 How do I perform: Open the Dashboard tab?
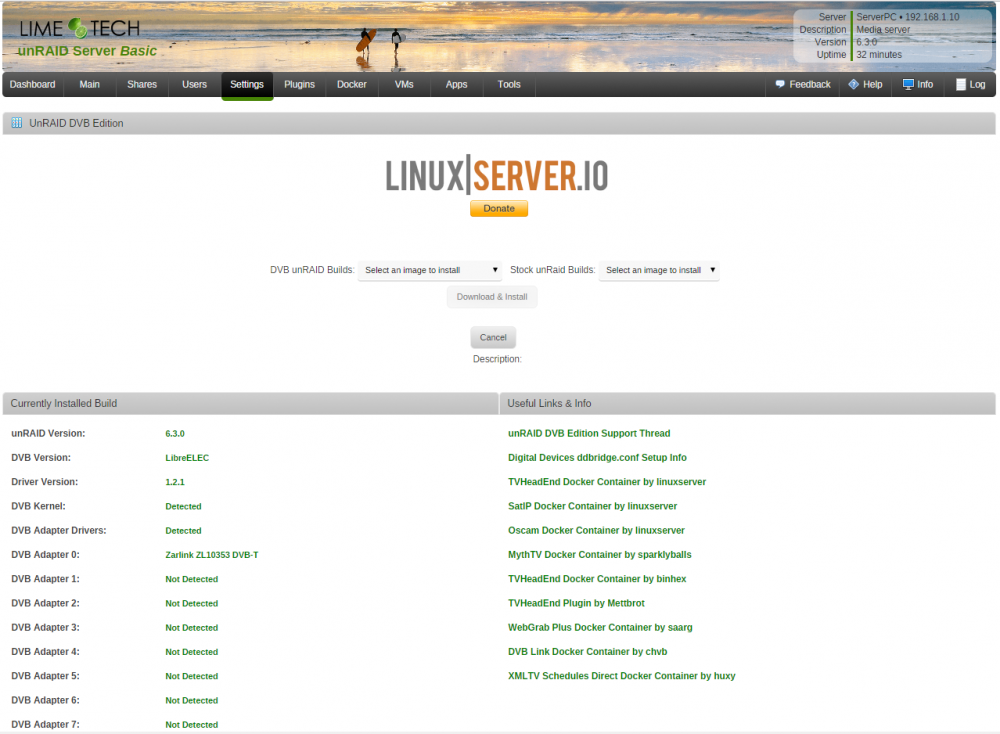33,84
